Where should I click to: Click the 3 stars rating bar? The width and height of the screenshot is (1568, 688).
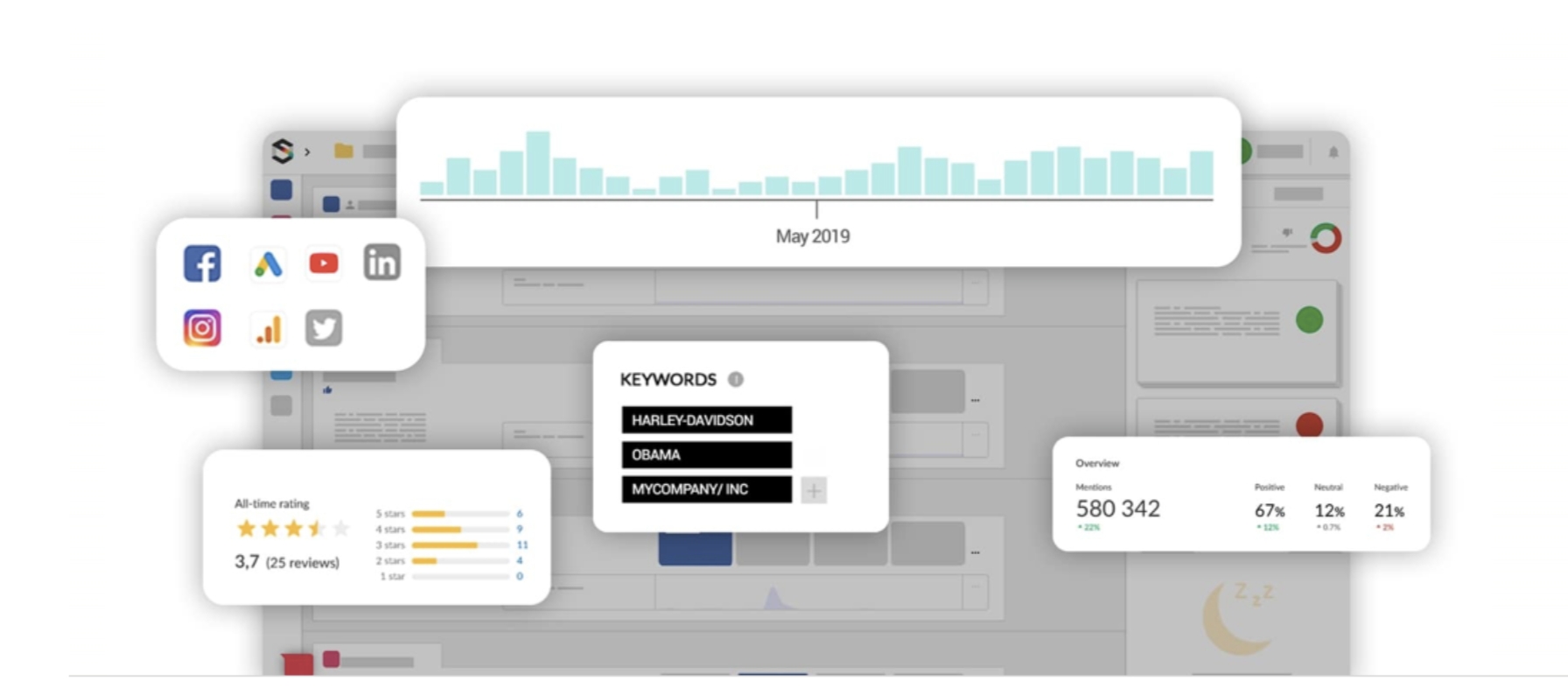point(461,545)
